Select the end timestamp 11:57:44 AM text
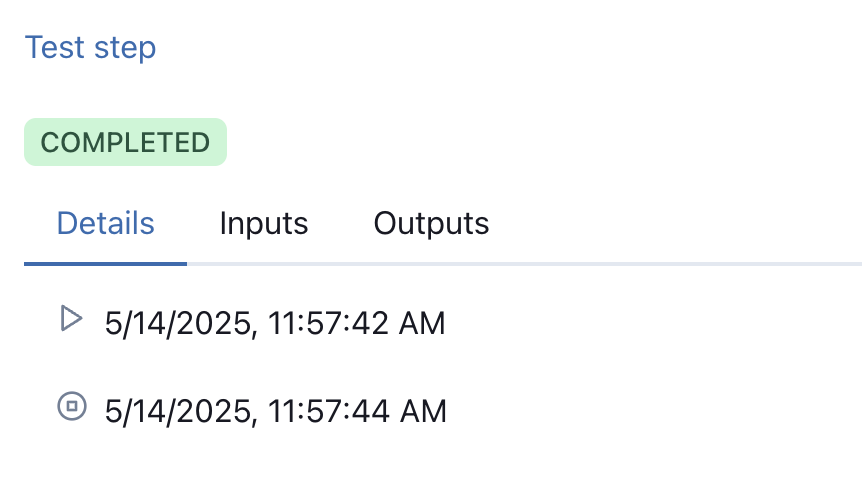The width and height of the screenshot is (862, 498). pyautogui.click(x=275, y=411)
